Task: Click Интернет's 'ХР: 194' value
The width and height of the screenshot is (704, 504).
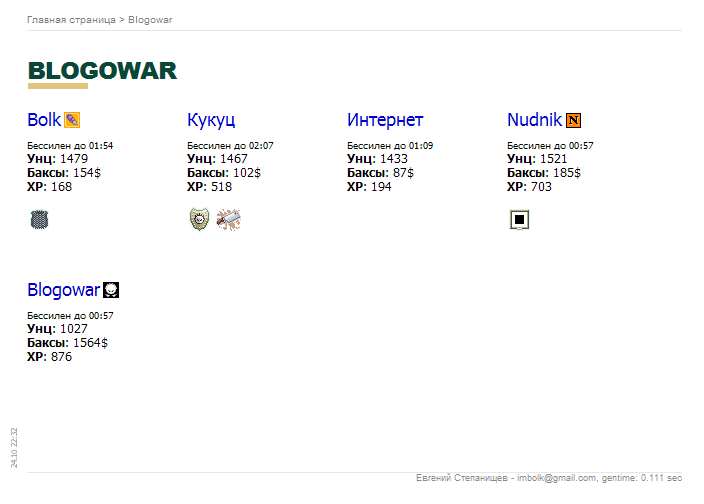Action: 369,187
